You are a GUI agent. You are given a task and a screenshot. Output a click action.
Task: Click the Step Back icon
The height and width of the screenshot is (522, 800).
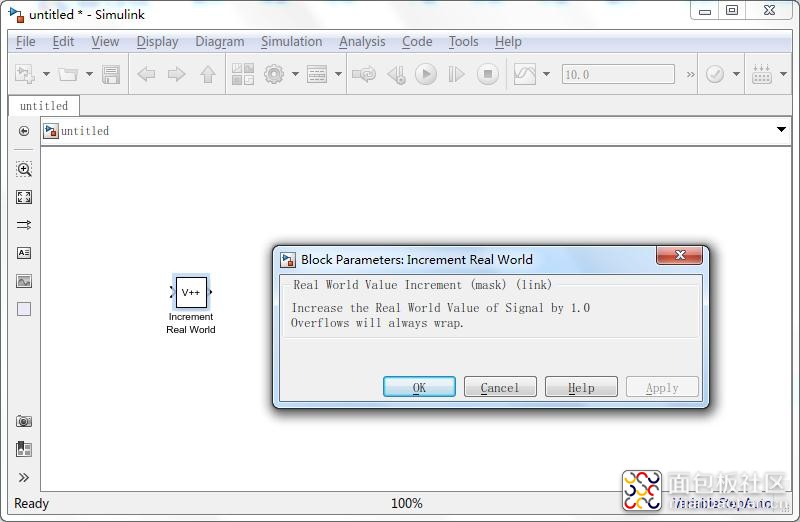[x=396, y=74]
